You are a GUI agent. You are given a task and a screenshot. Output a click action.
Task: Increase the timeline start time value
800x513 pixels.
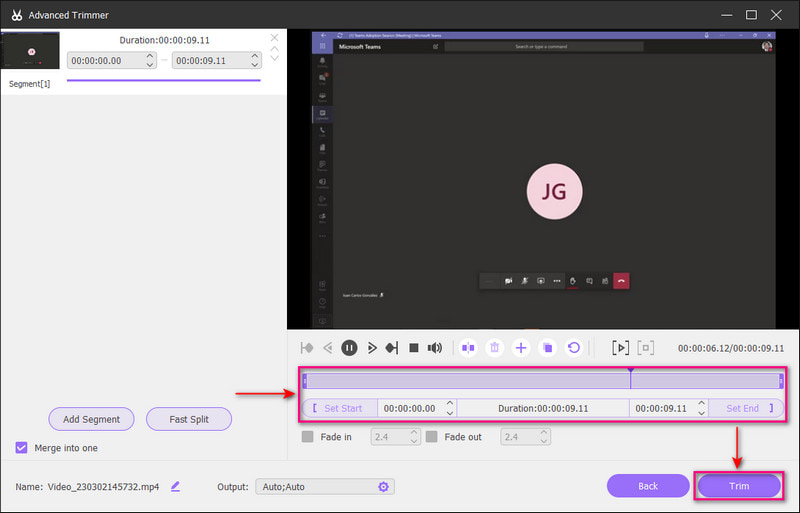pyautogui.click(x=449, y=404)
